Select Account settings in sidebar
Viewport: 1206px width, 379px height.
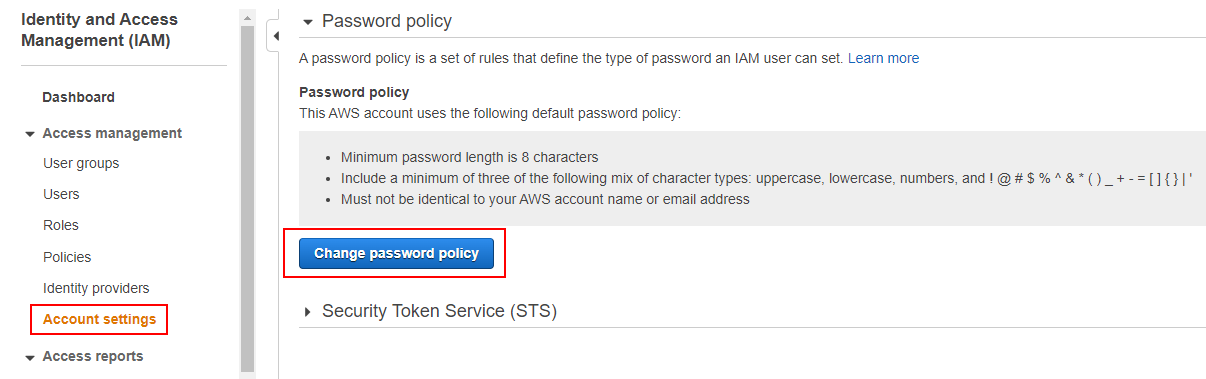tap(99, 319)
